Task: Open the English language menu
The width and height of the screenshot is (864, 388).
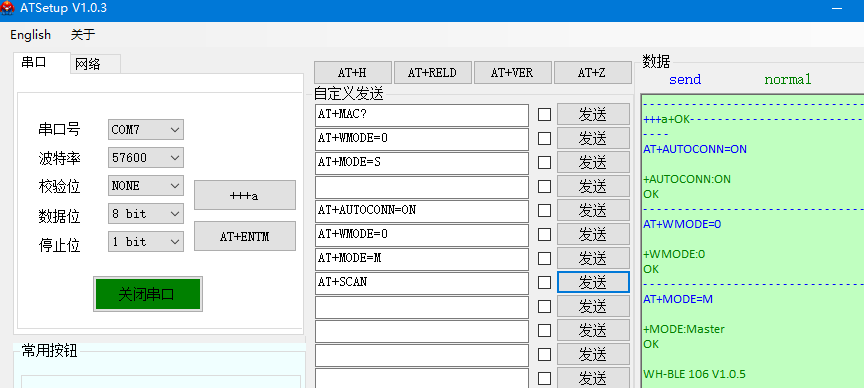Action: (30, 35)
